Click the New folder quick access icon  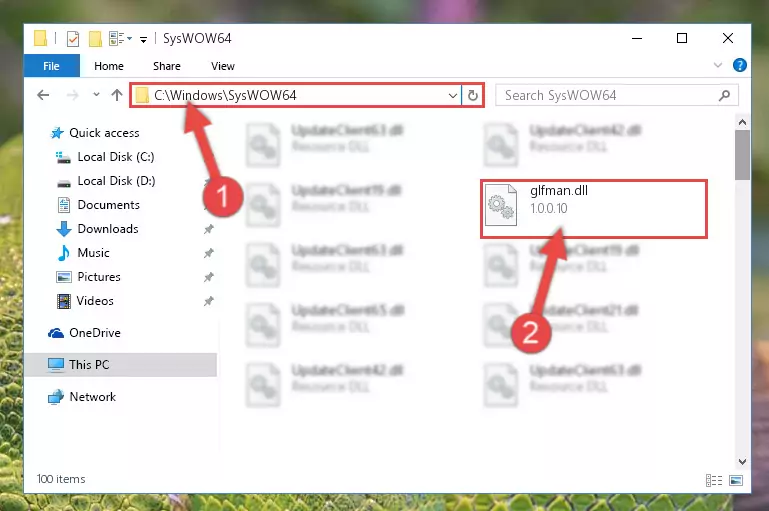[x=95, y=38]
